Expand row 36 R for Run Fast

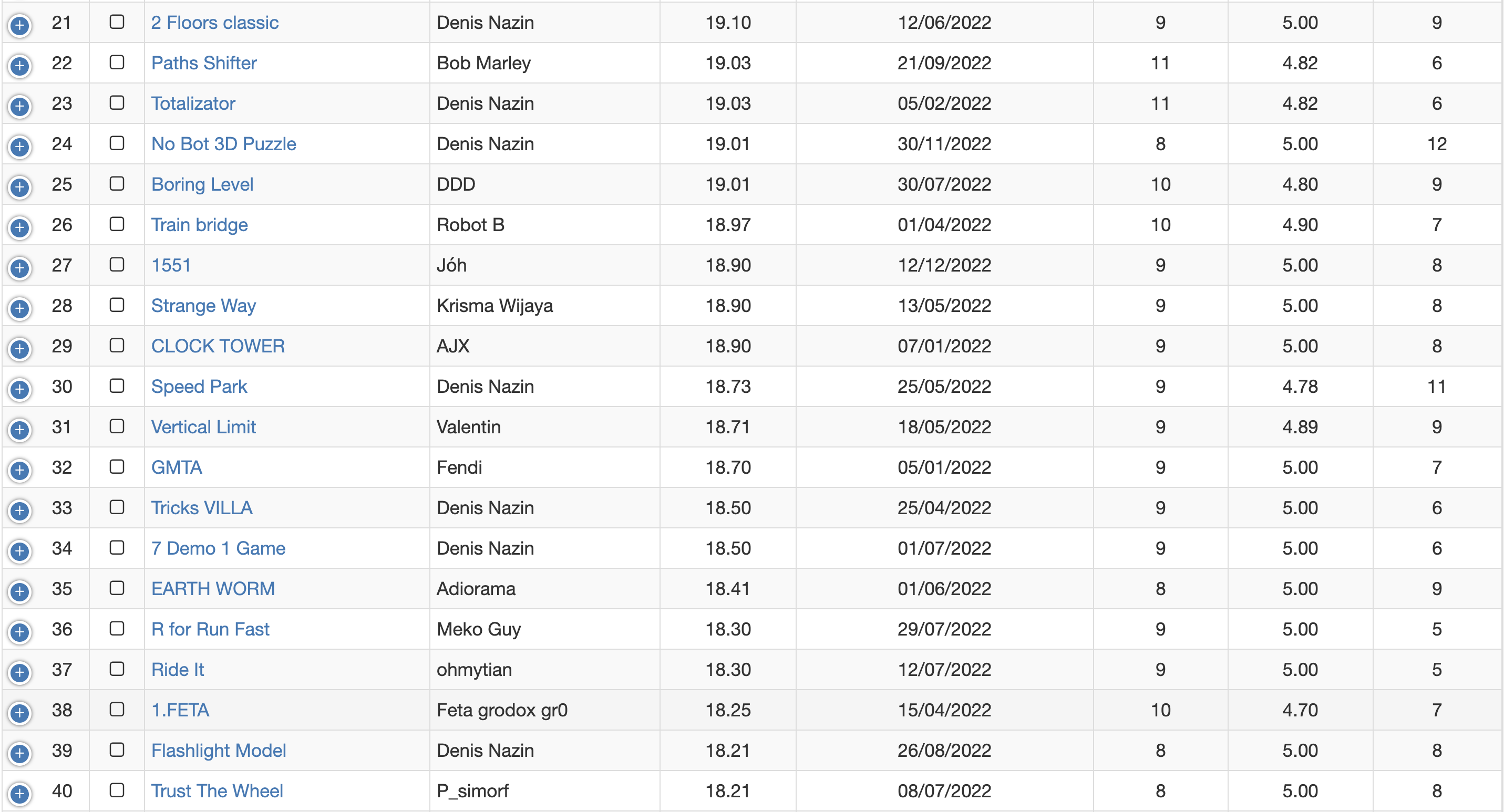click(x=20, y=632)
